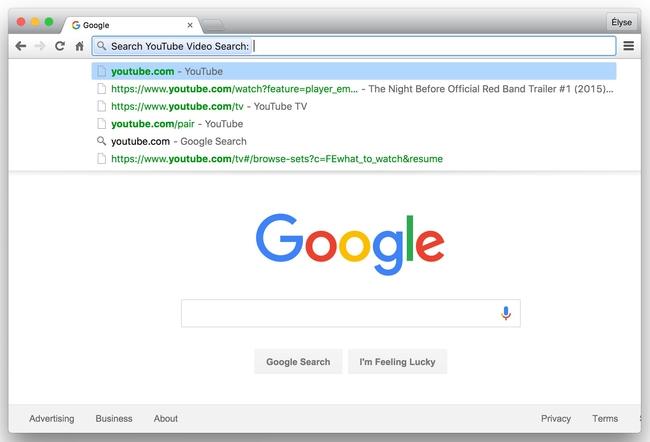This screenshot has height=442, width=650.
Task: Click the Google Search button
Action: (298, 362)
